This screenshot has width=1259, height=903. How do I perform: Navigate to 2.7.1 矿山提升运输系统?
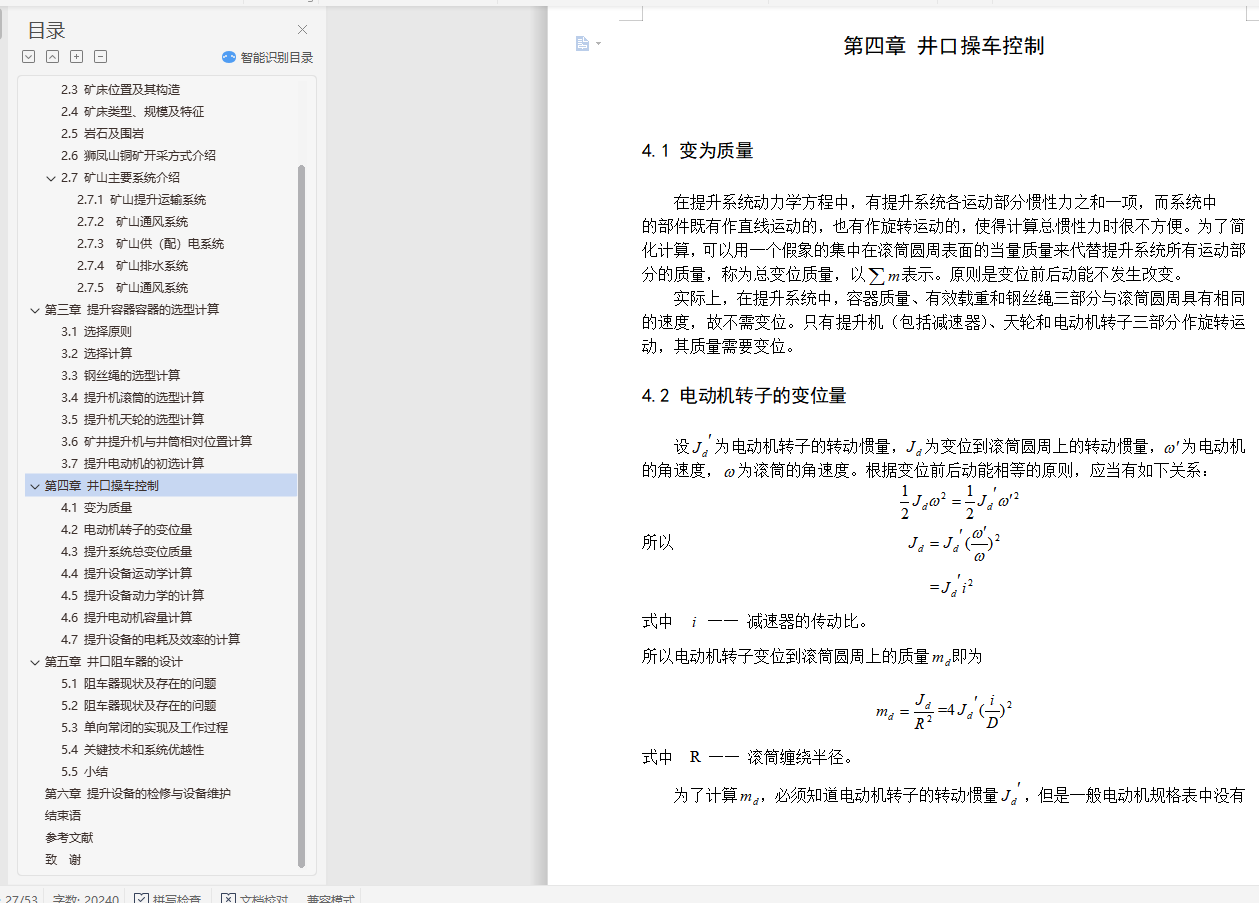(x=141, y=200)
